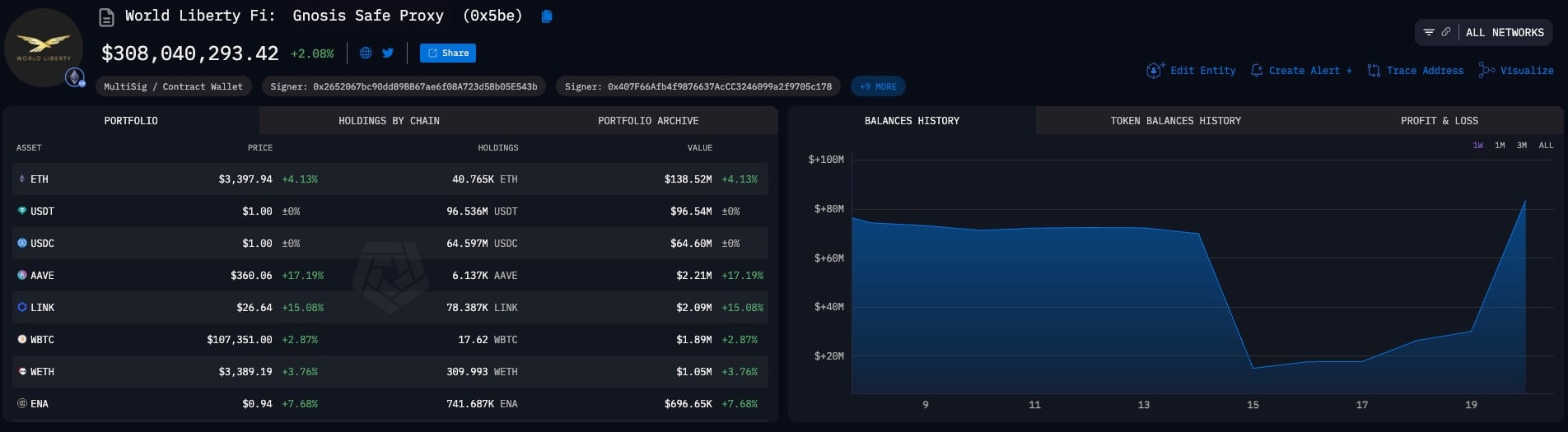Expand the +9 MORE tags

[878, 86]
